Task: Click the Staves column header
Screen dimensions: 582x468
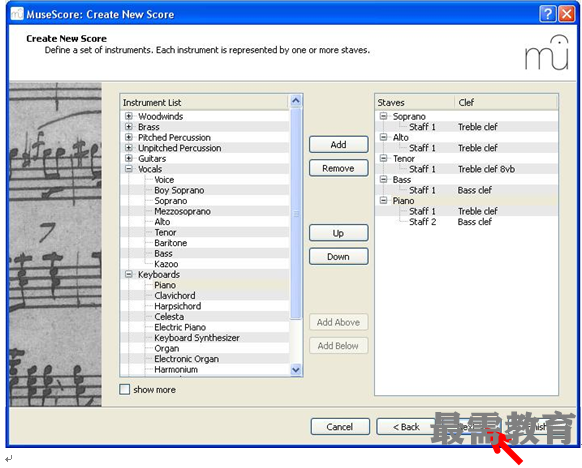Action: tap(415, 102)
